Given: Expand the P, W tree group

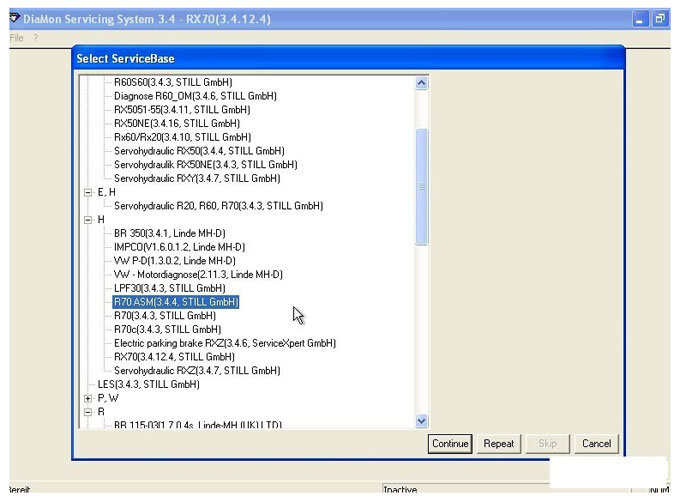Looking at the screenshot, I should pyautogui.click(x=88, y=398).
